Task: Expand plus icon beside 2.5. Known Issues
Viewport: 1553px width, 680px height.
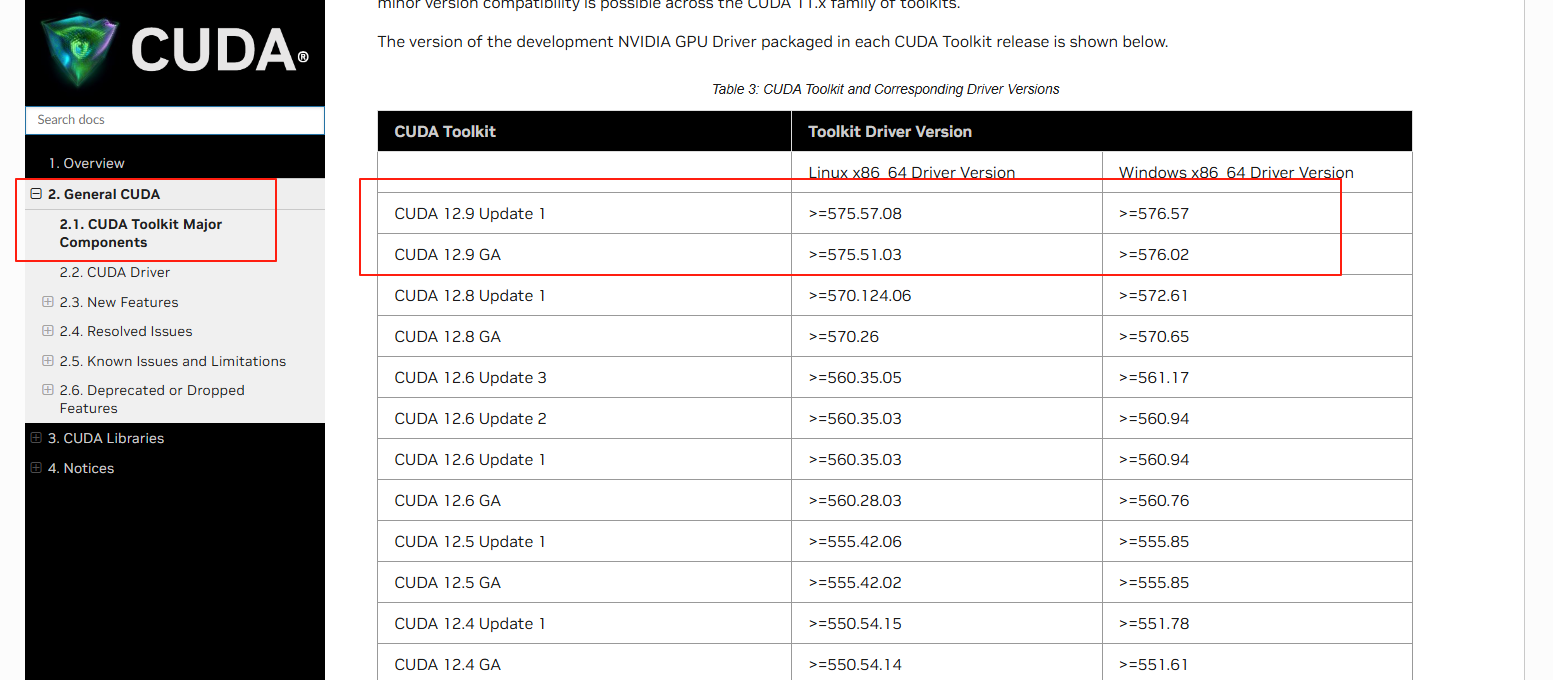Action: point(47,361)
